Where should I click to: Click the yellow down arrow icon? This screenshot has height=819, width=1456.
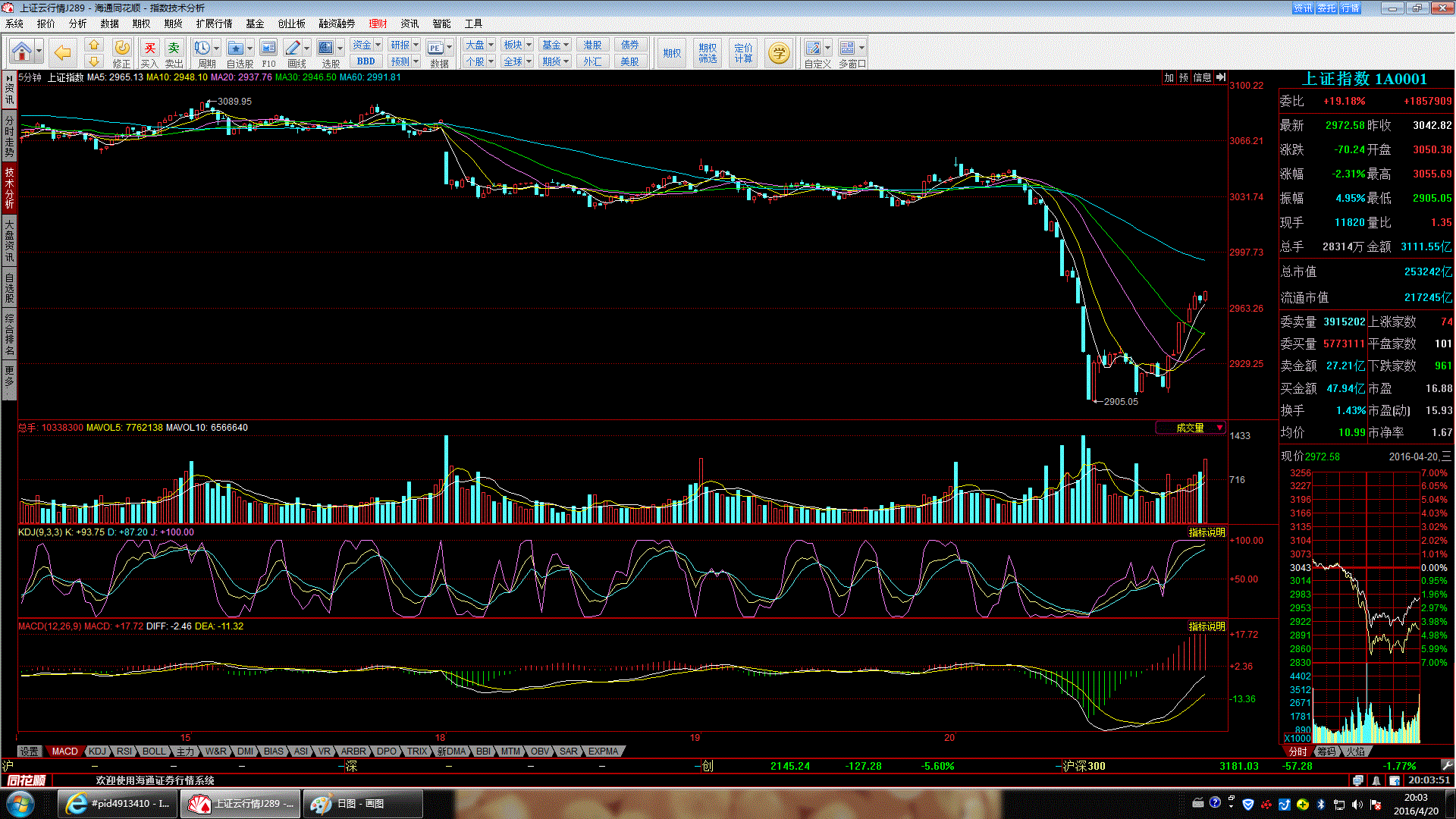pyautogui.click(x=94, y=61)
